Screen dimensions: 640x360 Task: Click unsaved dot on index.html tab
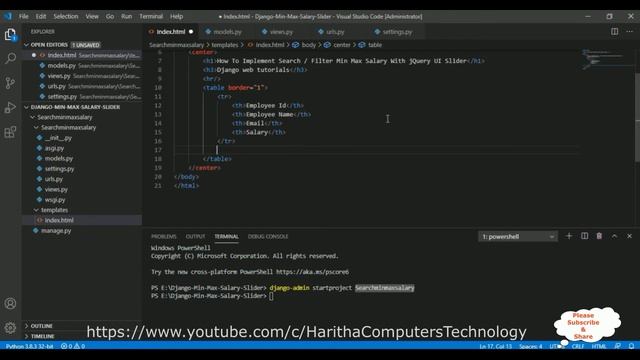tap(191, 32)
